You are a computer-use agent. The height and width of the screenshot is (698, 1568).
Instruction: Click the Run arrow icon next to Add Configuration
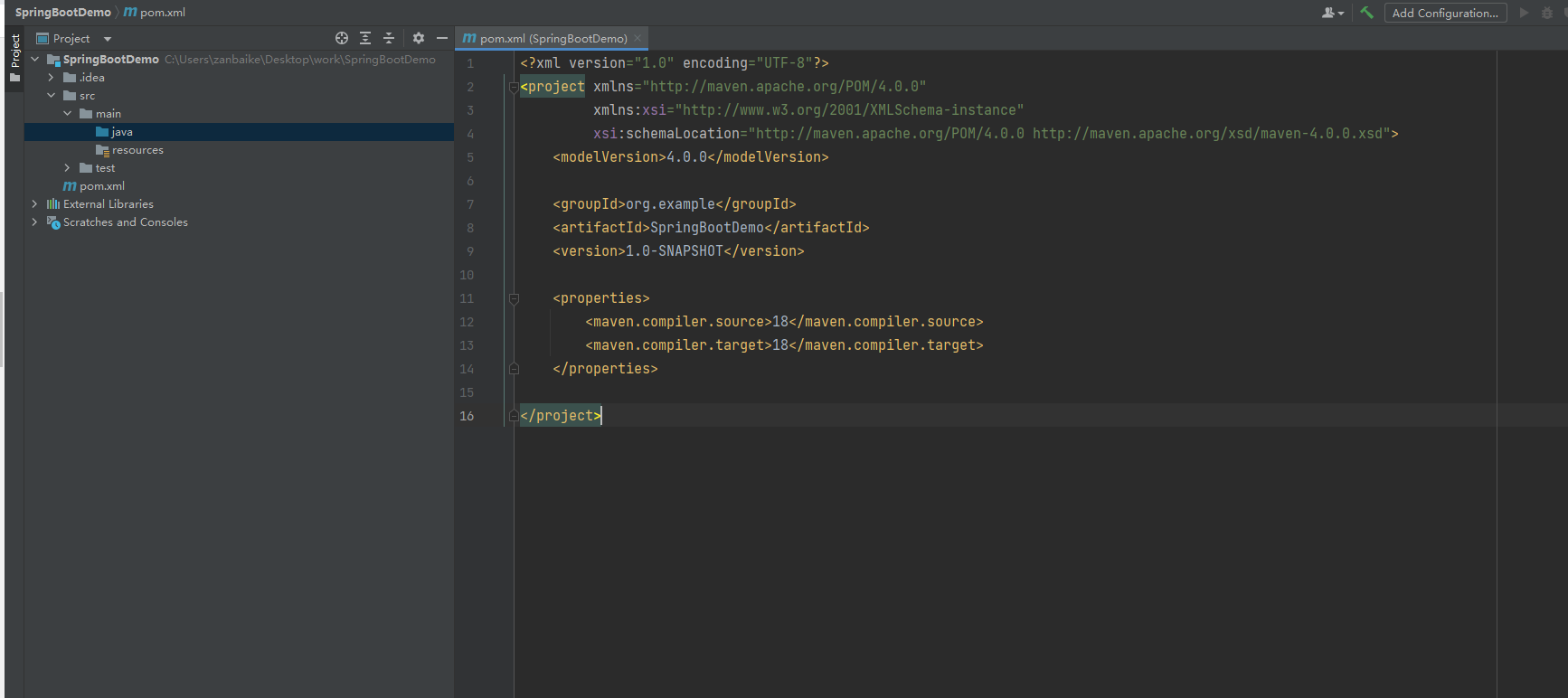click(x=1524, y=13)
